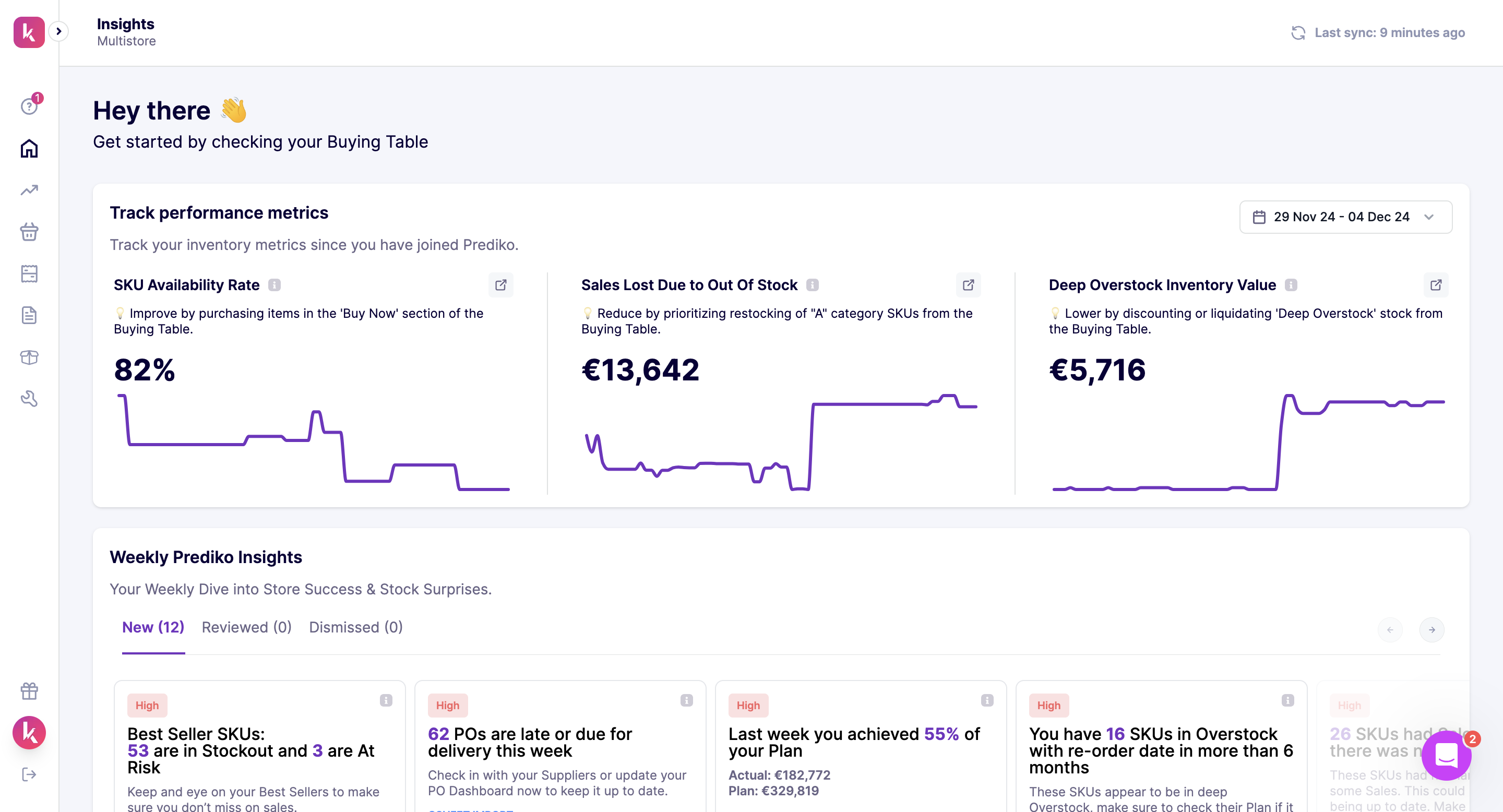Expand the sidebar with chevron arrow
This screenshot has width=1503, height=812.
(58, 31)
